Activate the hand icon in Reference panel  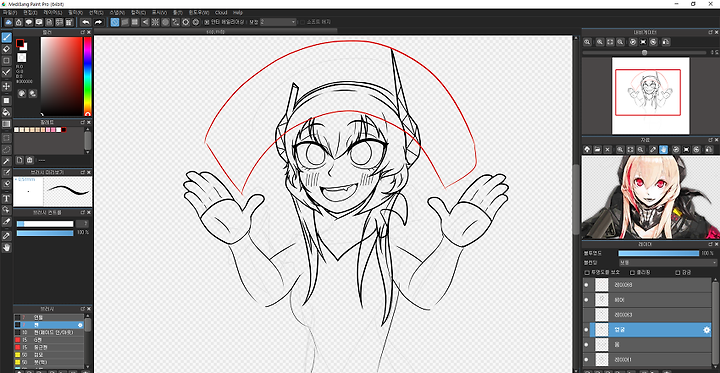(663, 150)
